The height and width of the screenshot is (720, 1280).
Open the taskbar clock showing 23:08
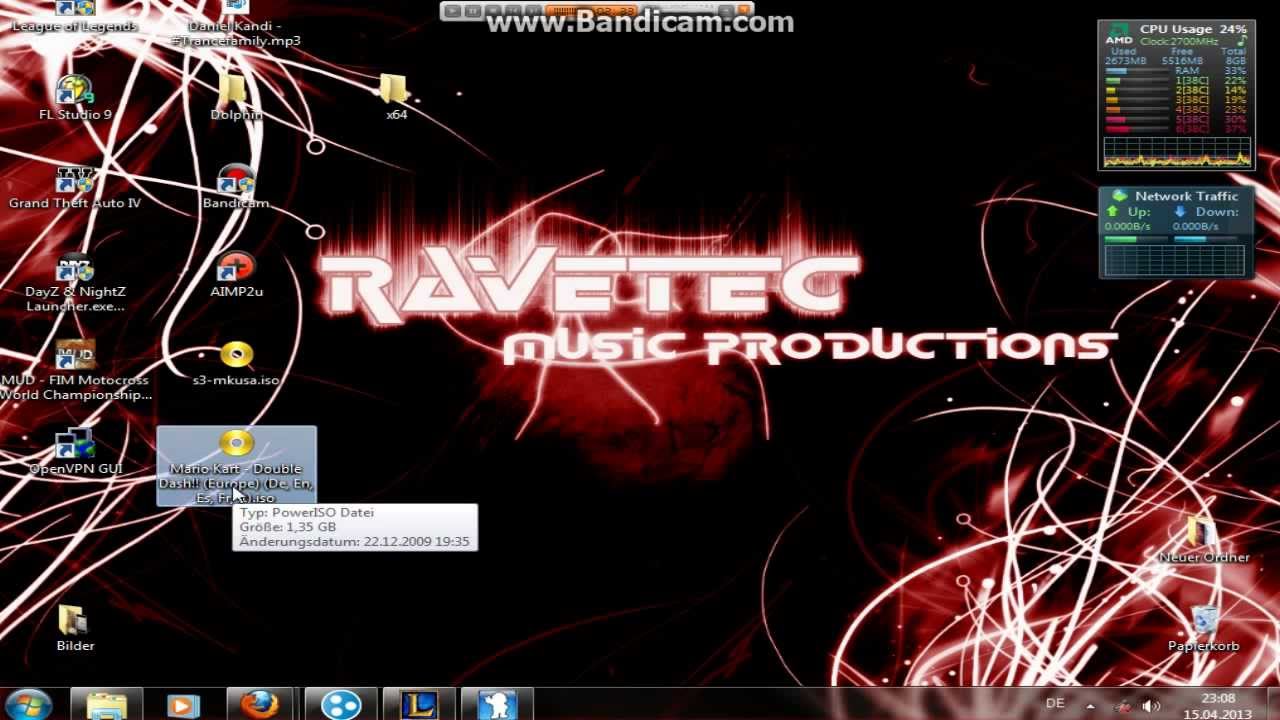(1217, 705)
